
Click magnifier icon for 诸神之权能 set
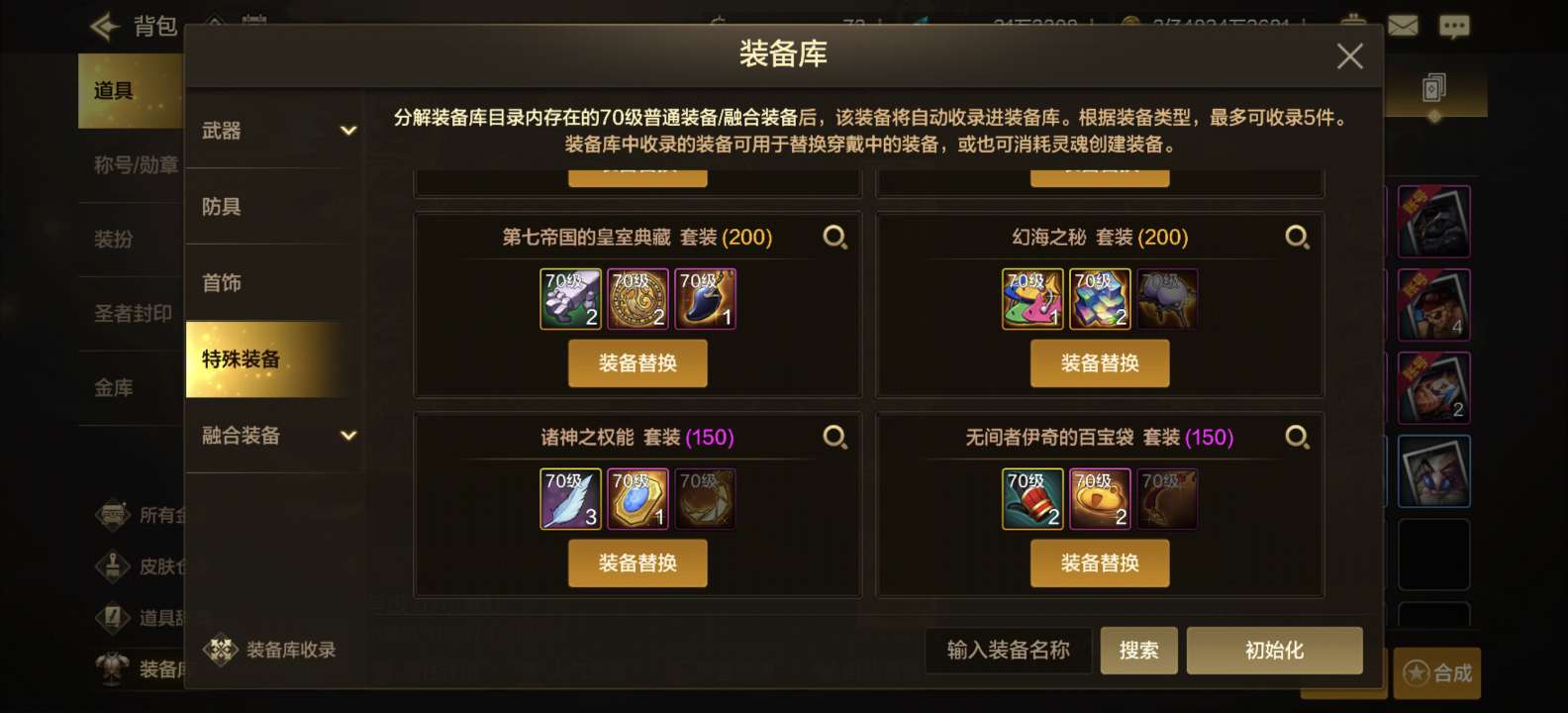pos(835,438)
